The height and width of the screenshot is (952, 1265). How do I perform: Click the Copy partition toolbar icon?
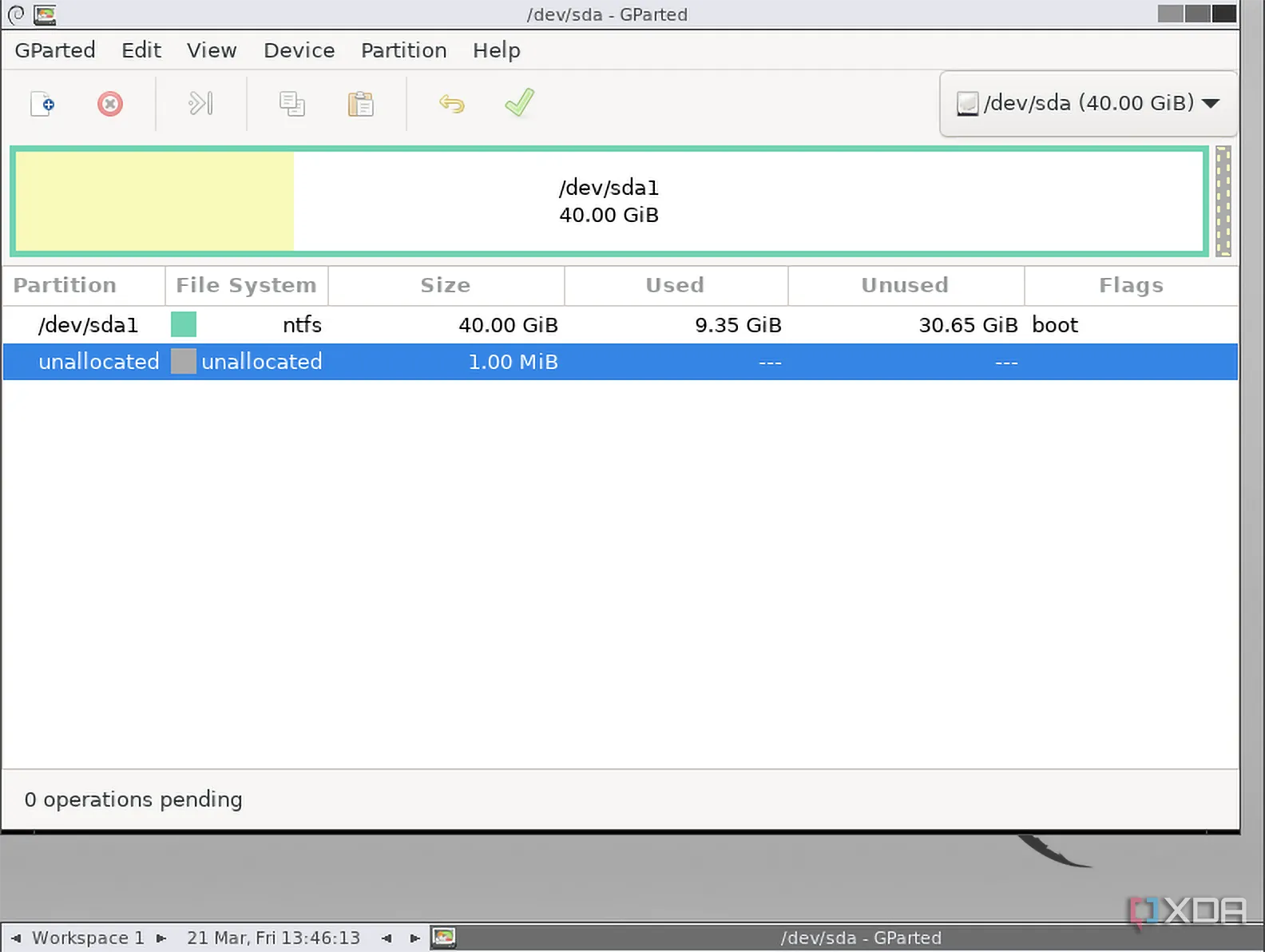292,104
